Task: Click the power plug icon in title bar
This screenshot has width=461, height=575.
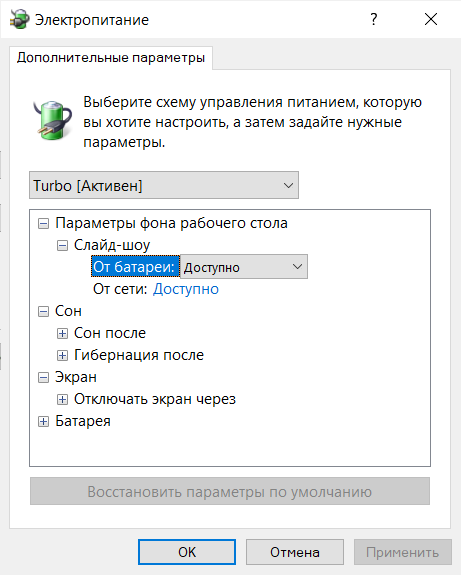Action: click(20, 19)
